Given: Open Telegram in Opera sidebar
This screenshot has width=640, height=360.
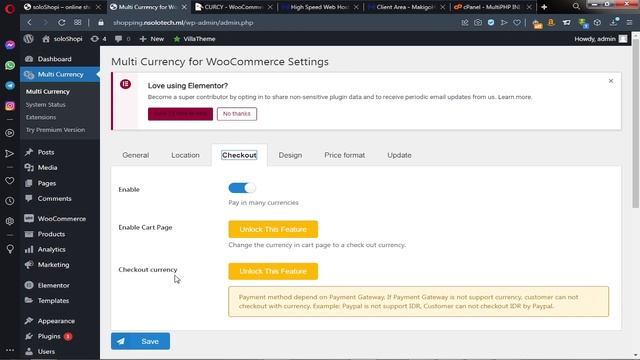Looking at the screenshot, I should (10, 86).
